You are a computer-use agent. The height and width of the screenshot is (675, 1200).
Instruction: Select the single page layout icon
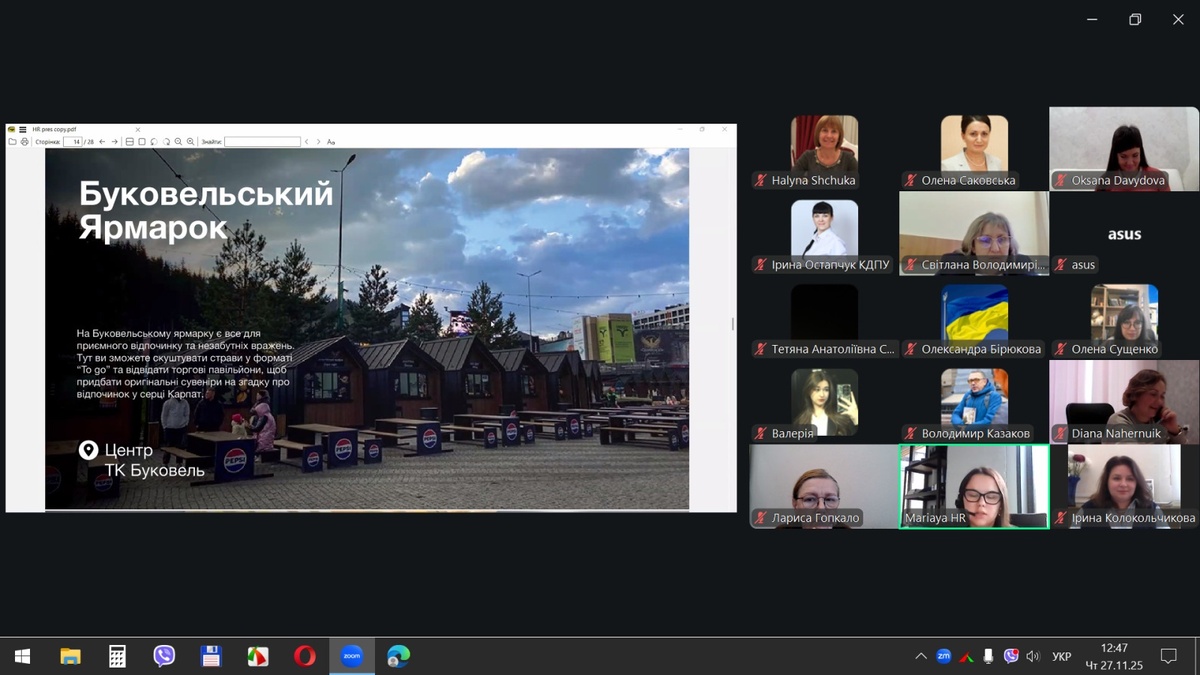[x=142, y=142]
